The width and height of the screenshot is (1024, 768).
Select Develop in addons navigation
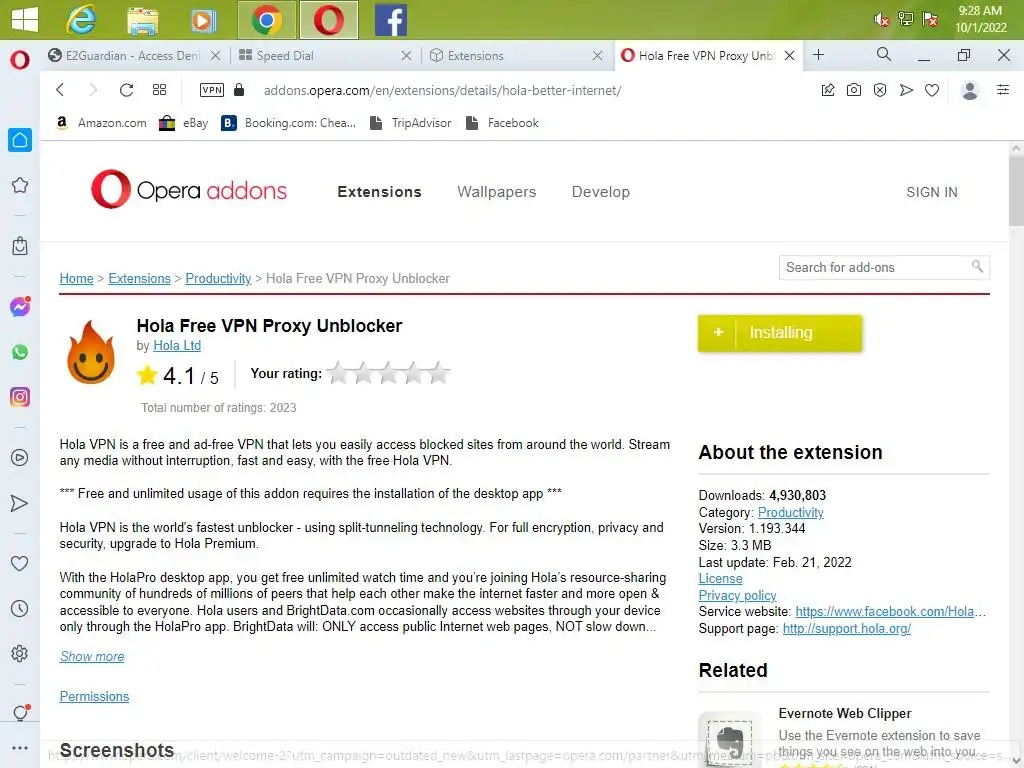(x=601, y=192)
